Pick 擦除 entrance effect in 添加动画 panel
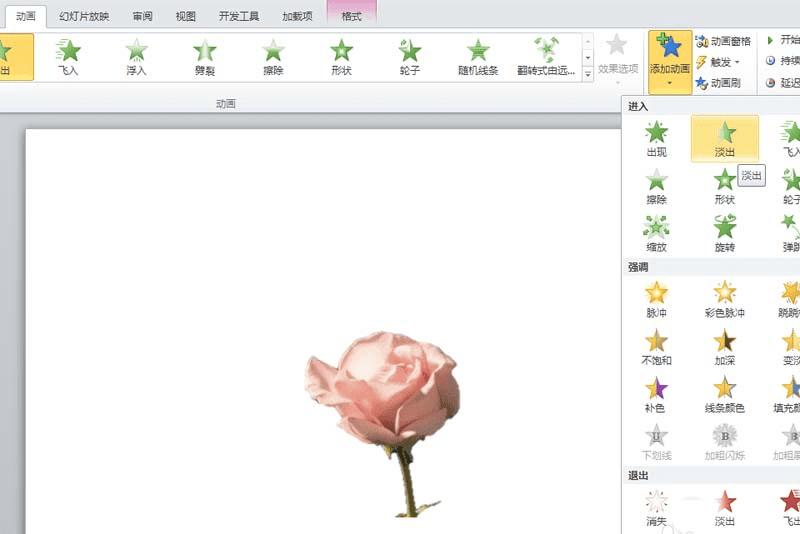Screen dimensions: 800x534 pyautogui.click(x=656, y=187)
